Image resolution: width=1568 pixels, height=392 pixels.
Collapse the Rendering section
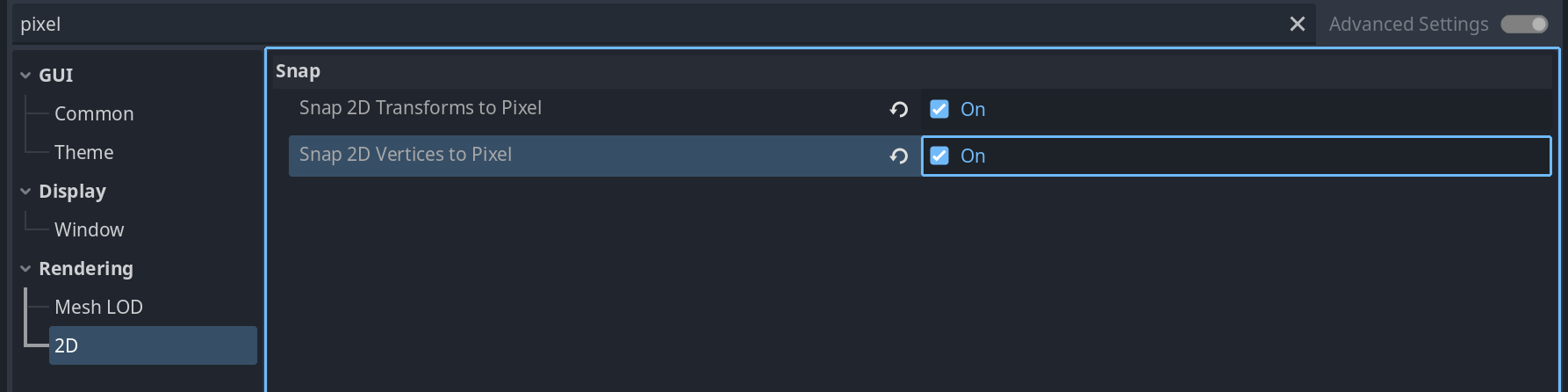click(25, 269)
